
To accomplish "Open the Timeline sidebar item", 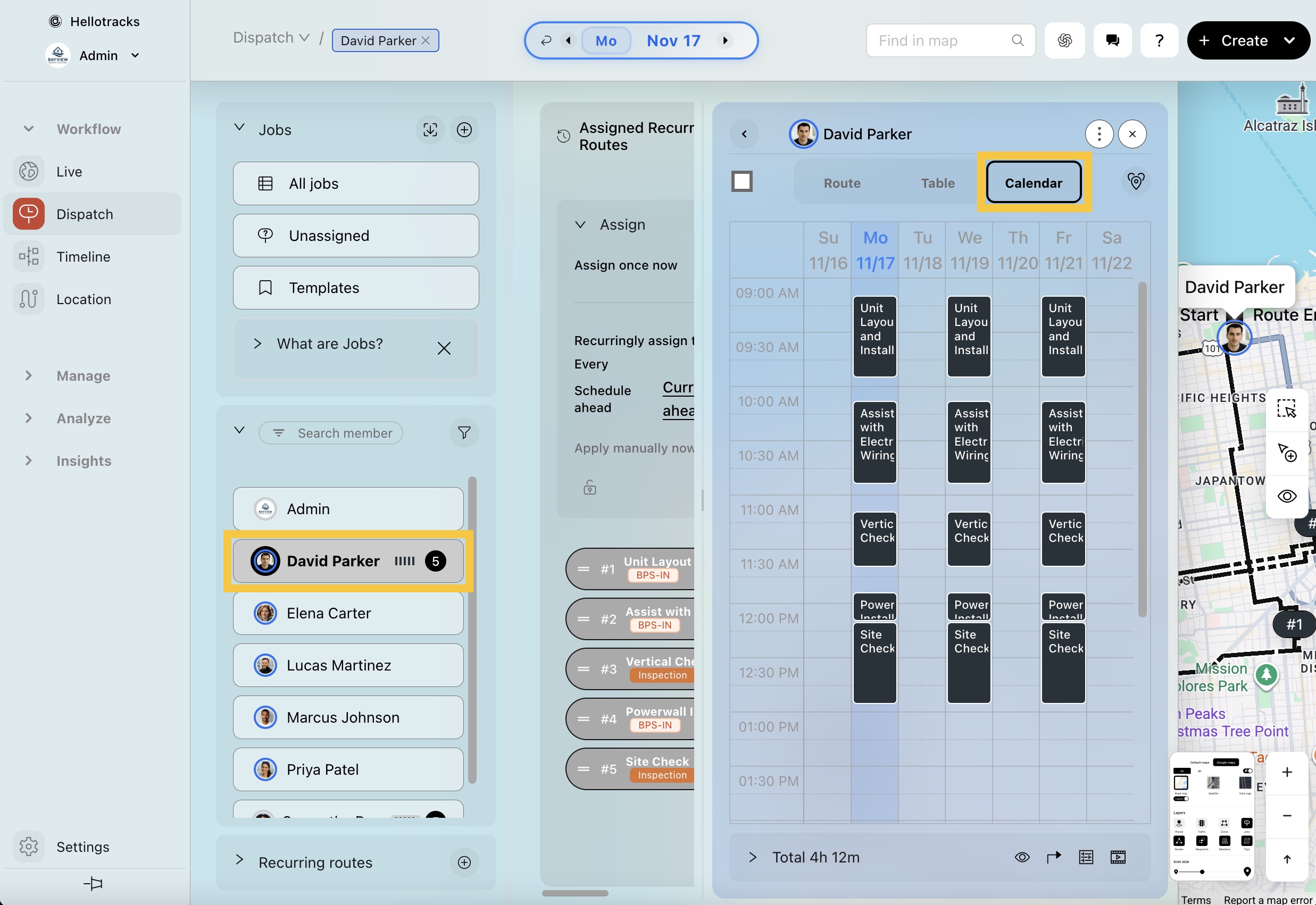I will [x=84, y=257].
